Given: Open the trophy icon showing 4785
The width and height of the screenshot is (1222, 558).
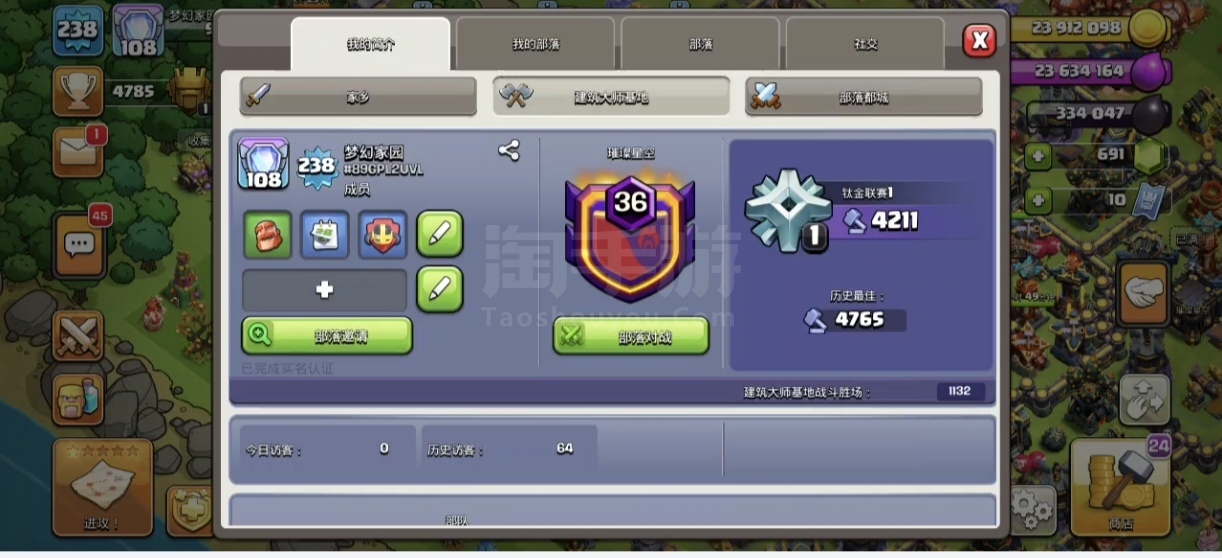Looking at the screenshot, I should [x=78, y=92].
